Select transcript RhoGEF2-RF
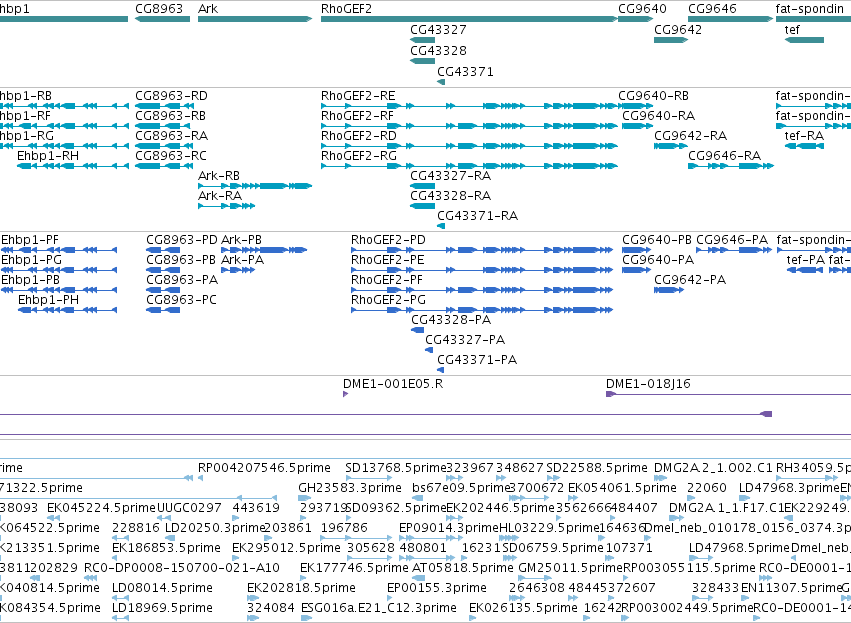 tap(357, 116)
